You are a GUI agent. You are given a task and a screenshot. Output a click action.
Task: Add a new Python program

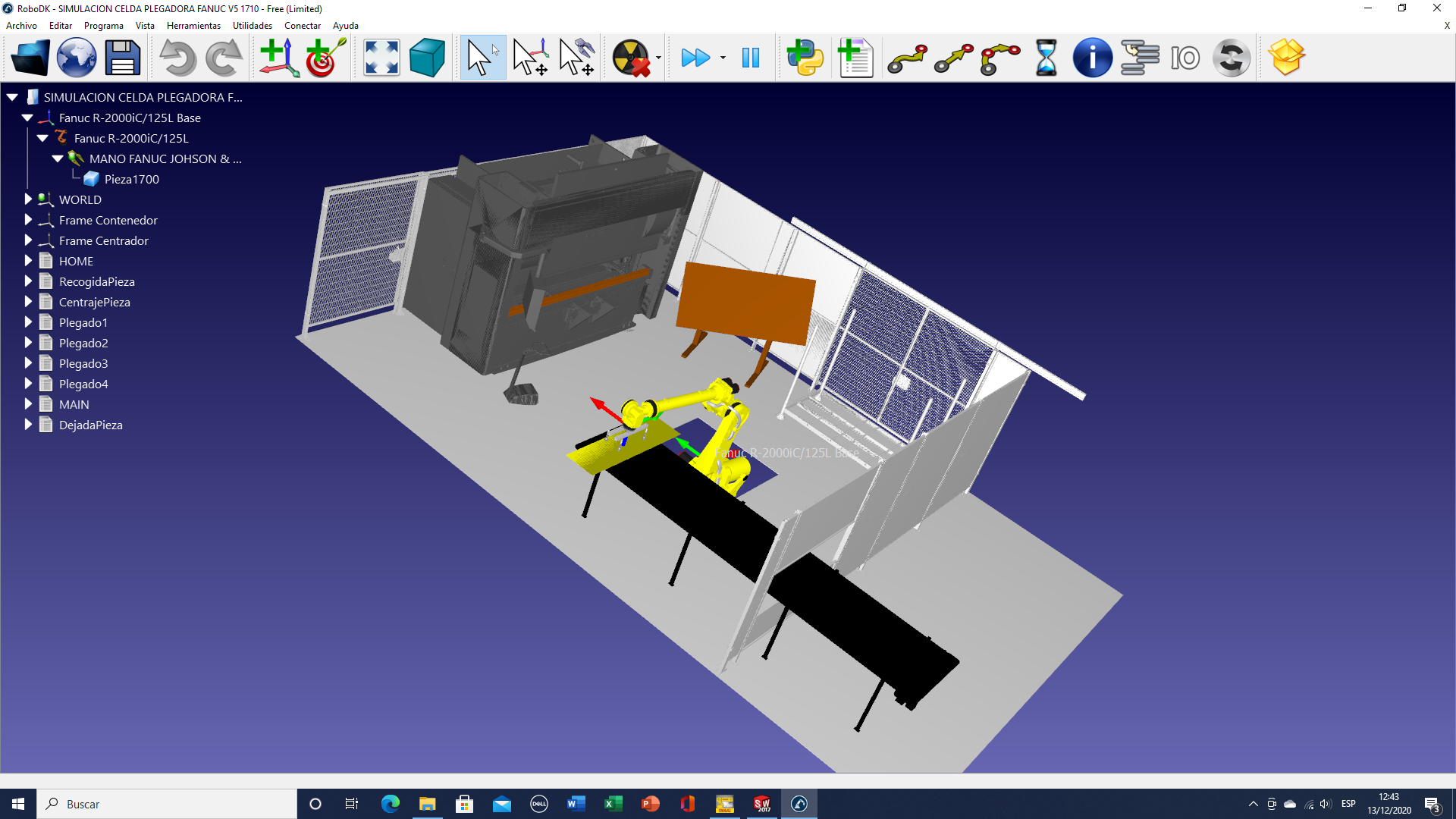point(805,58)
